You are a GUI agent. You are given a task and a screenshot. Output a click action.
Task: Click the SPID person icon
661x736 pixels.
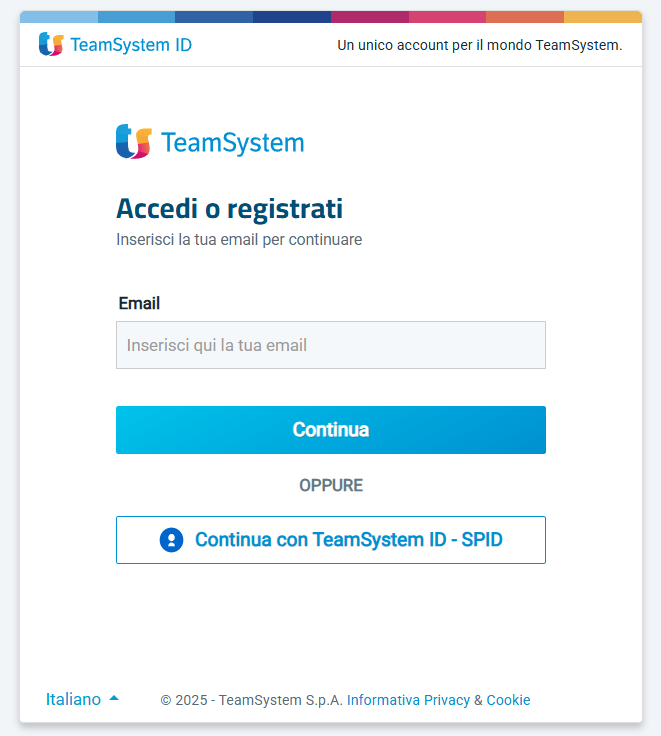coord(171,540)
